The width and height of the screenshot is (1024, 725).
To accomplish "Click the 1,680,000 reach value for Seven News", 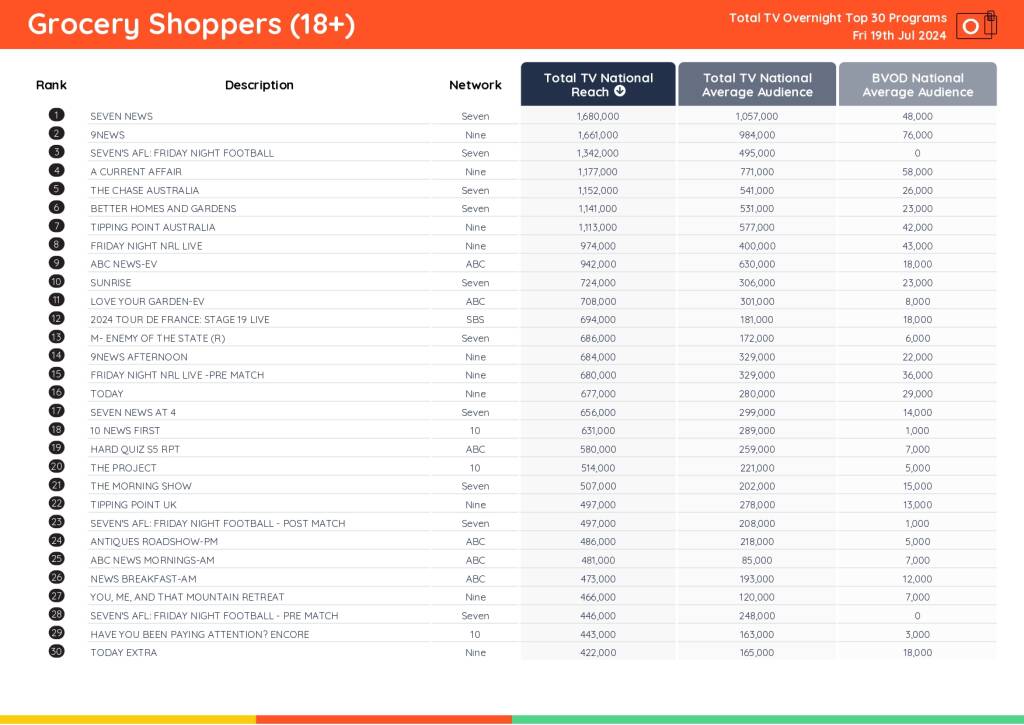I will (x=598, y=116).
